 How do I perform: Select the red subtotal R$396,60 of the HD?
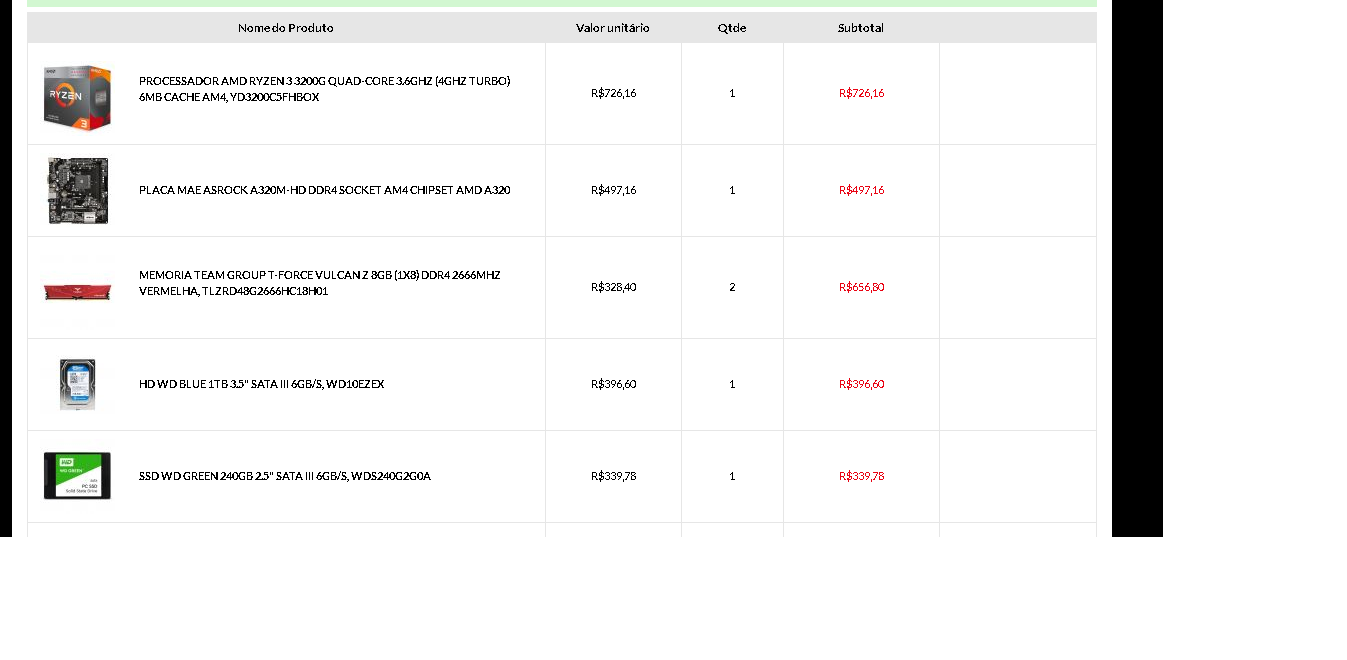(x=861, y=384)
